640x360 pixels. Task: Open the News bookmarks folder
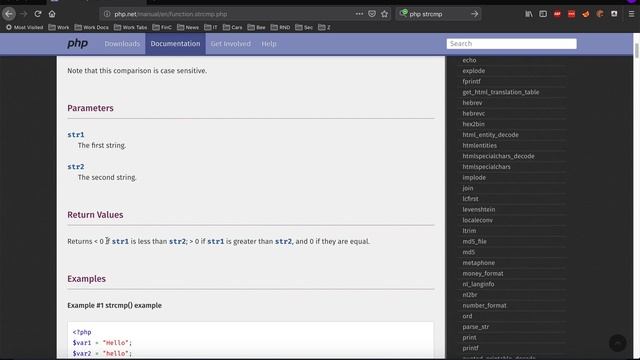click(188, 27)
